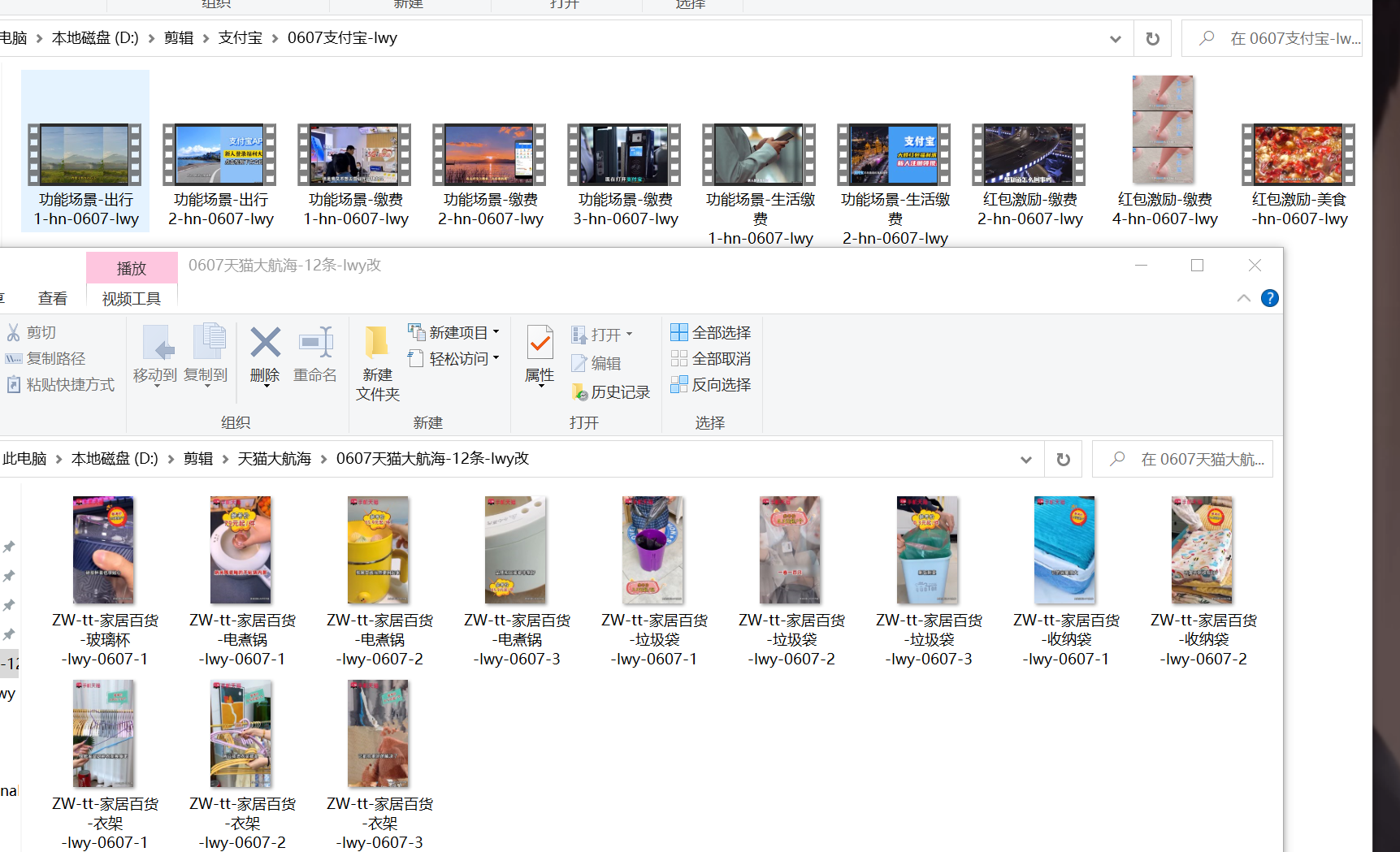Open the 视频工具 (Video Tools) tab
The width and height of the screenshot is (1400, 852).
point(132,299)
